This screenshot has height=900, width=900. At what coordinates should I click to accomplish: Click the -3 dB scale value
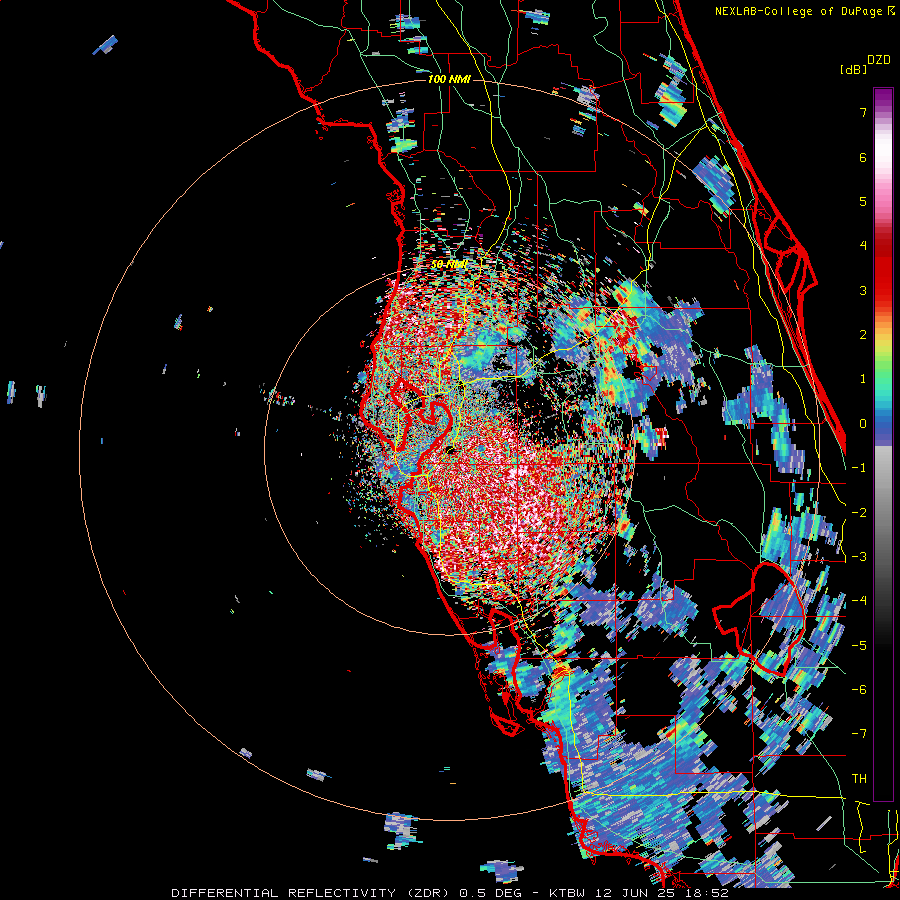[859, 557]
